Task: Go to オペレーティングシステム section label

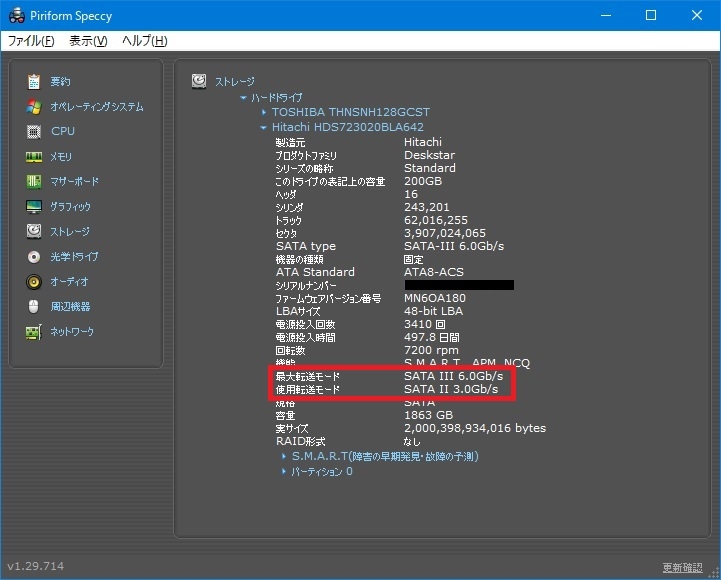Action: [97, 107]
